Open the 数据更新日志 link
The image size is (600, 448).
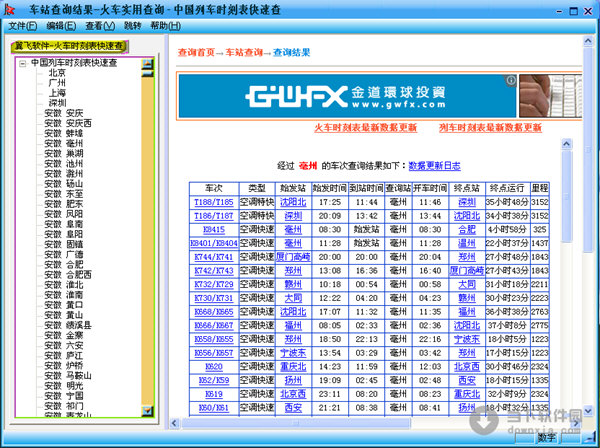coord(434,166)
